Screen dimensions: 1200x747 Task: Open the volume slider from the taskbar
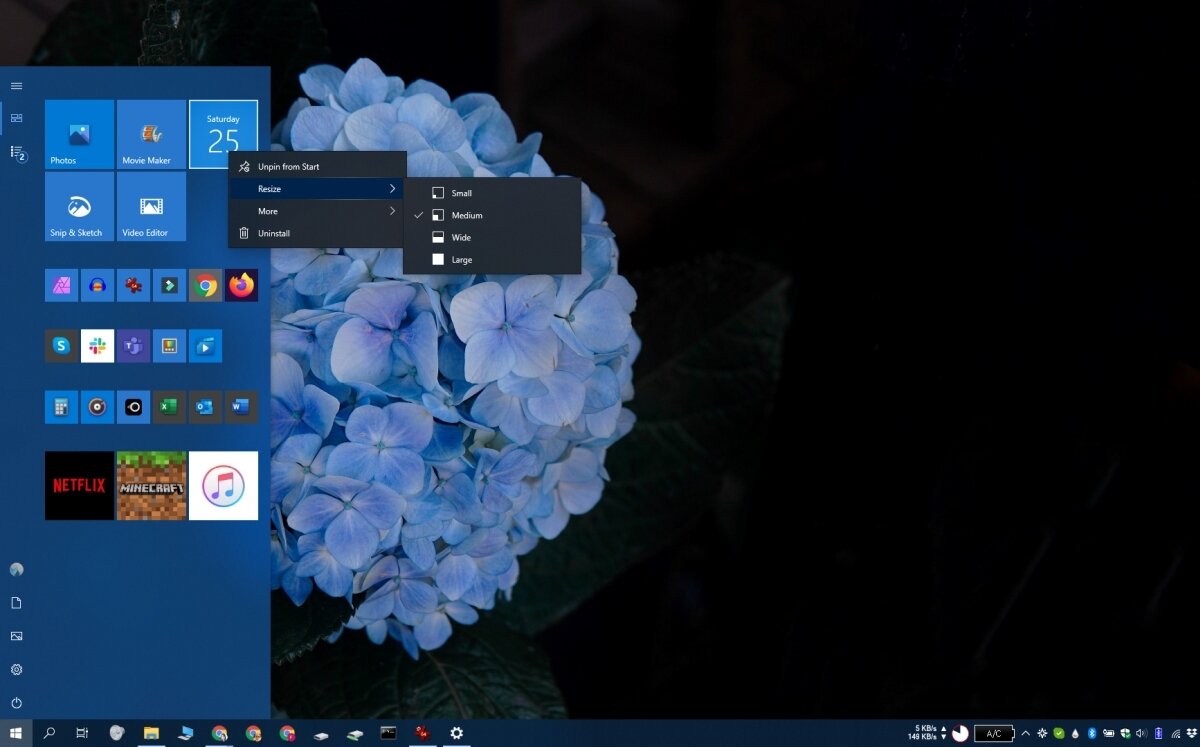[1140, 733]
